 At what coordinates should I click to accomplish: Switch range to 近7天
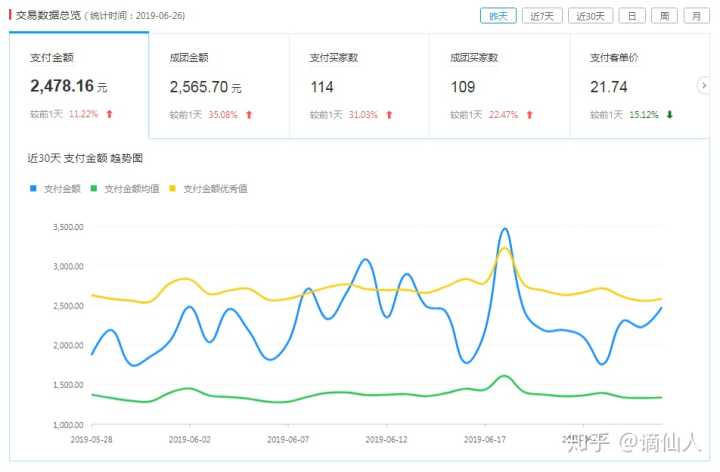(x=543, y=16)
